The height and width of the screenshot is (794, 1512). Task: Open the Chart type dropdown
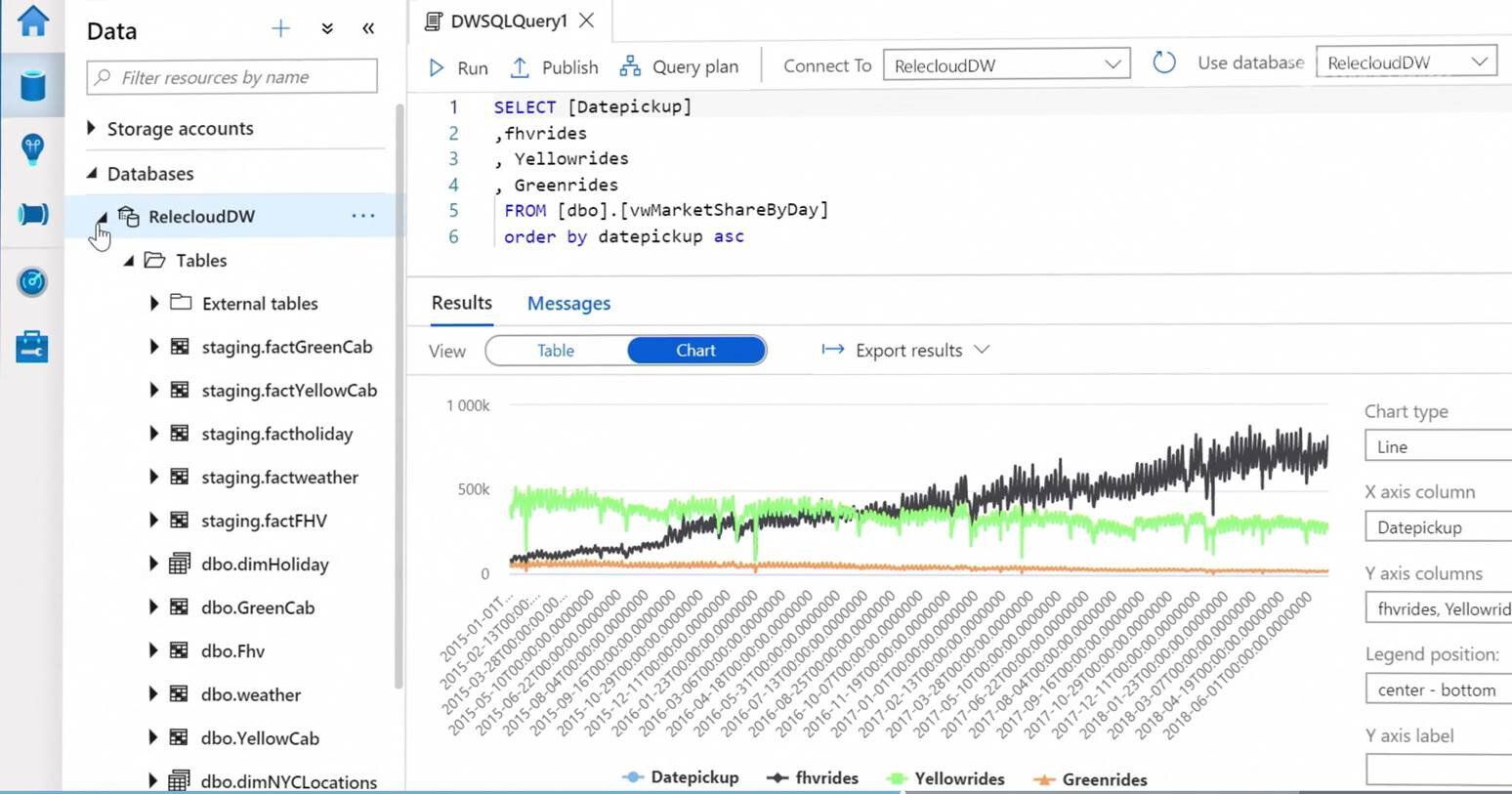pyautogui.click(x=1438, y=446)
